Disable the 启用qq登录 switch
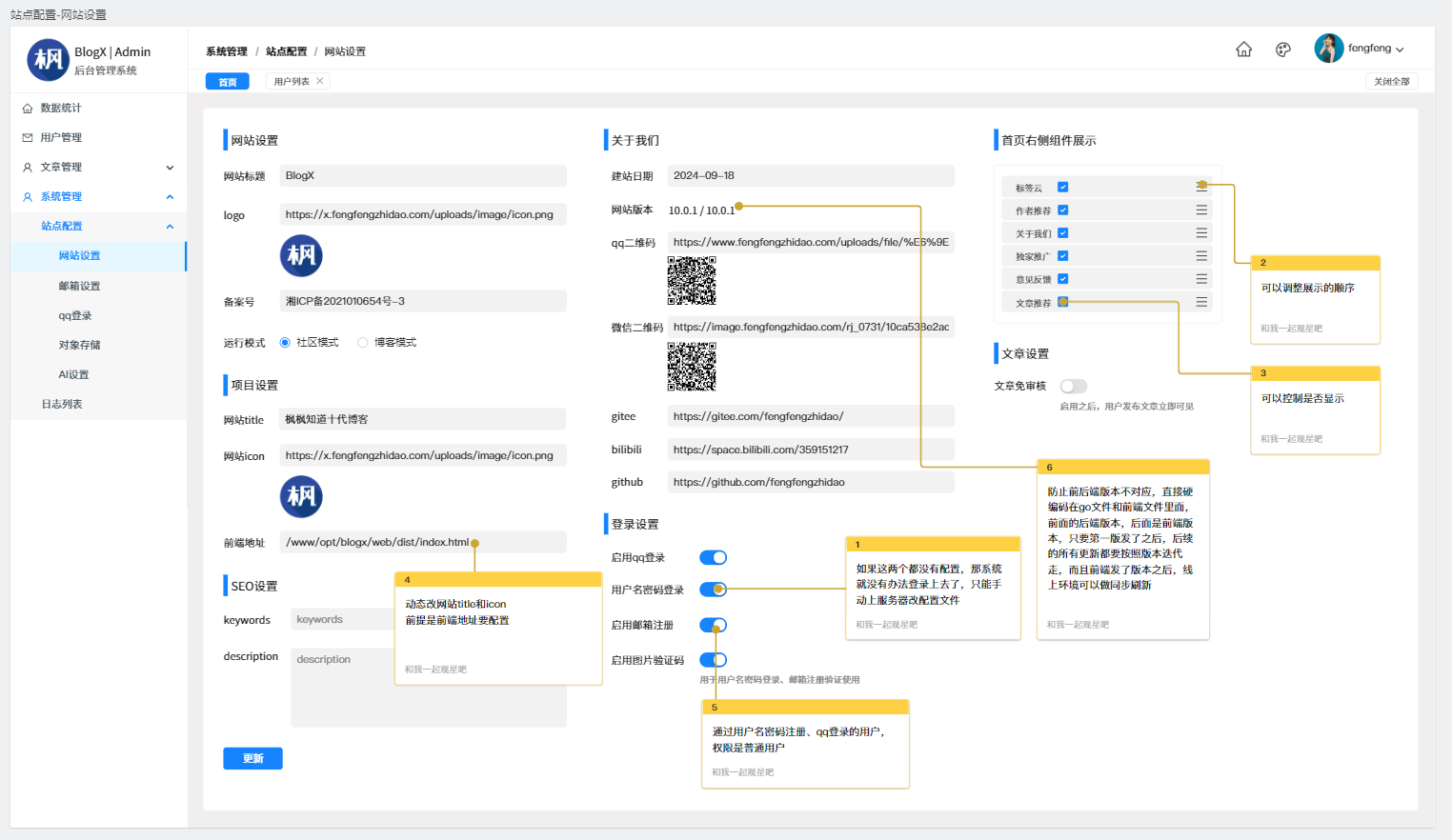Screen dimensions: 1452x840 point(713,558)
